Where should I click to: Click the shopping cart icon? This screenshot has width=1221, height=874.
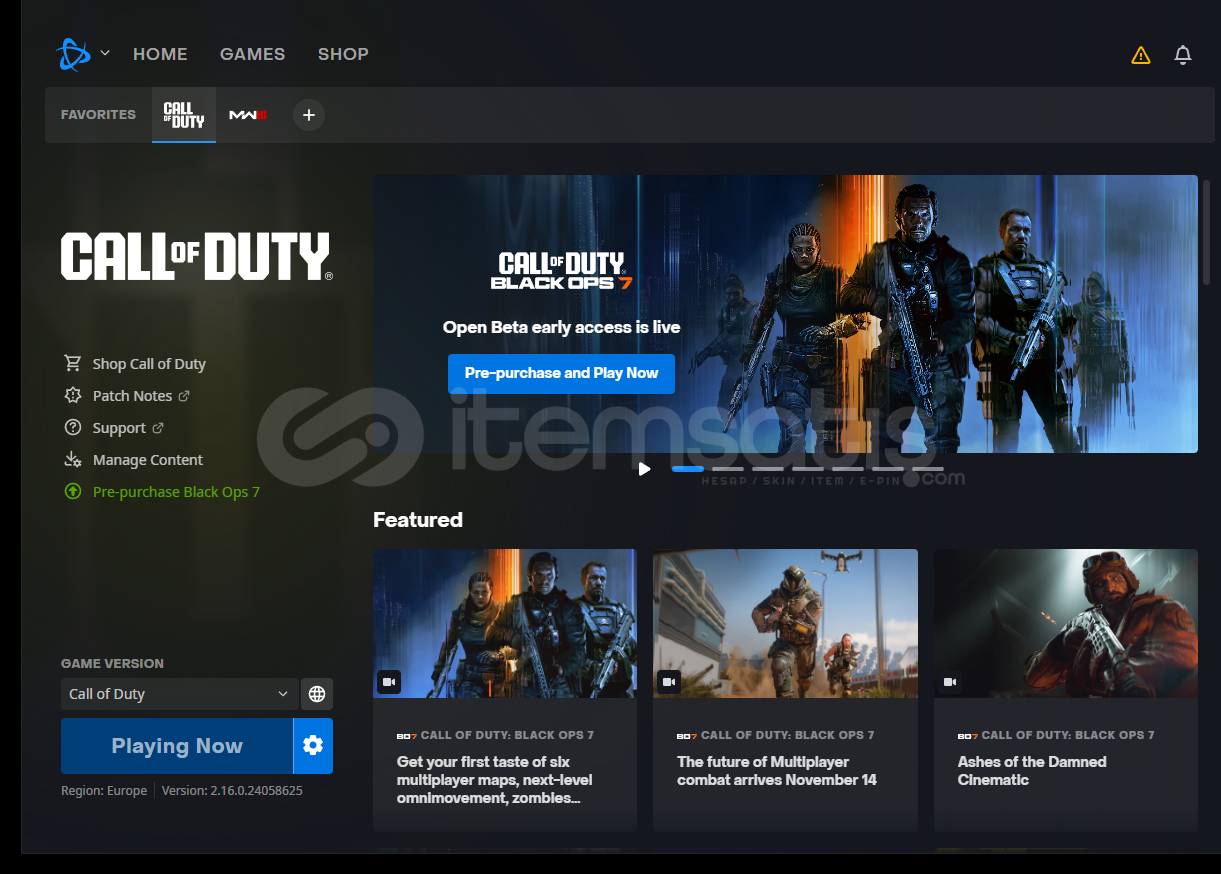click(x=72, y=363)
